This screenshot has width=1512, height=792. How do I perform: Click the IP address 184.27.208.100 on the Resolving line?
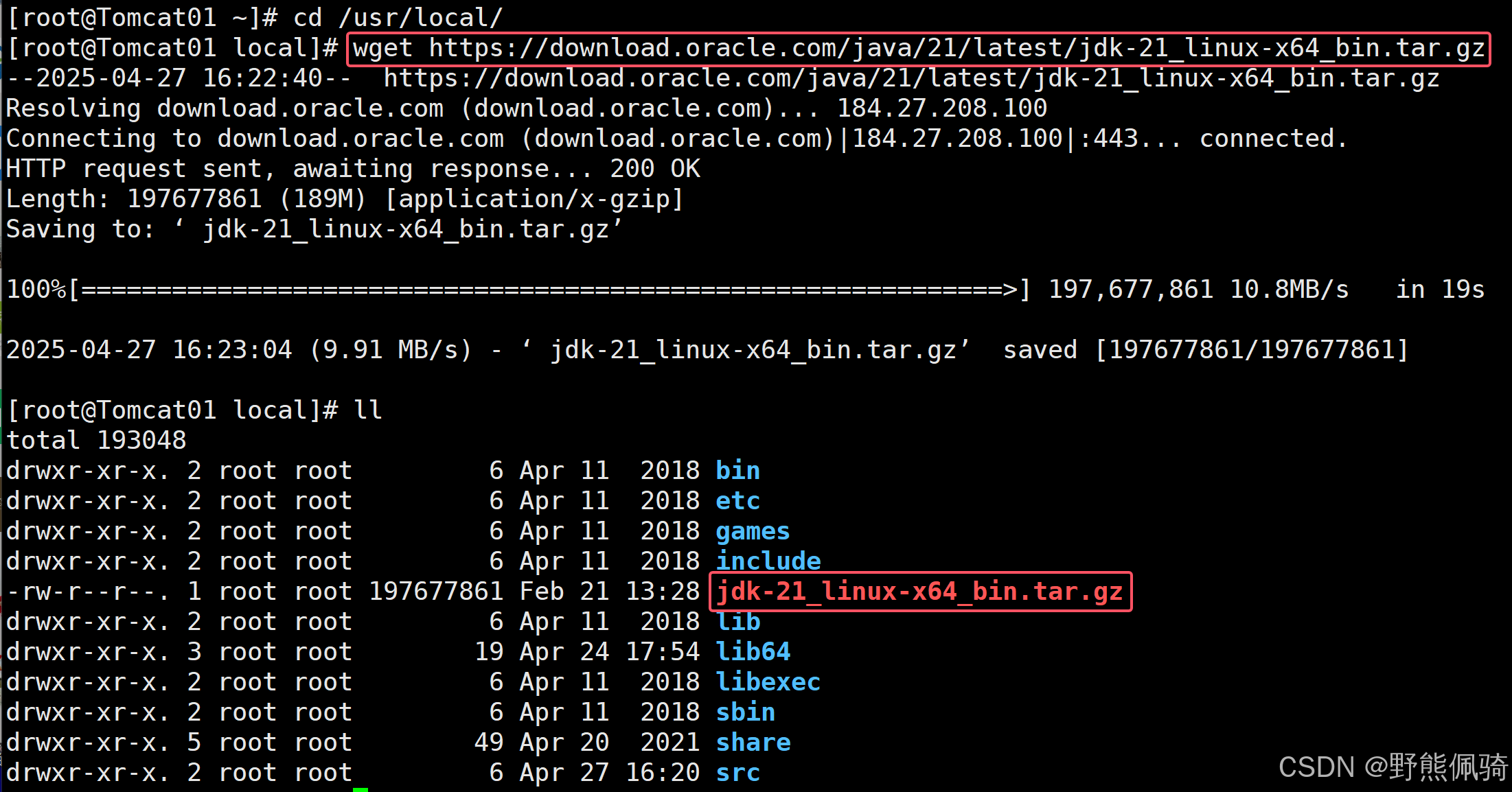[941, 108]
